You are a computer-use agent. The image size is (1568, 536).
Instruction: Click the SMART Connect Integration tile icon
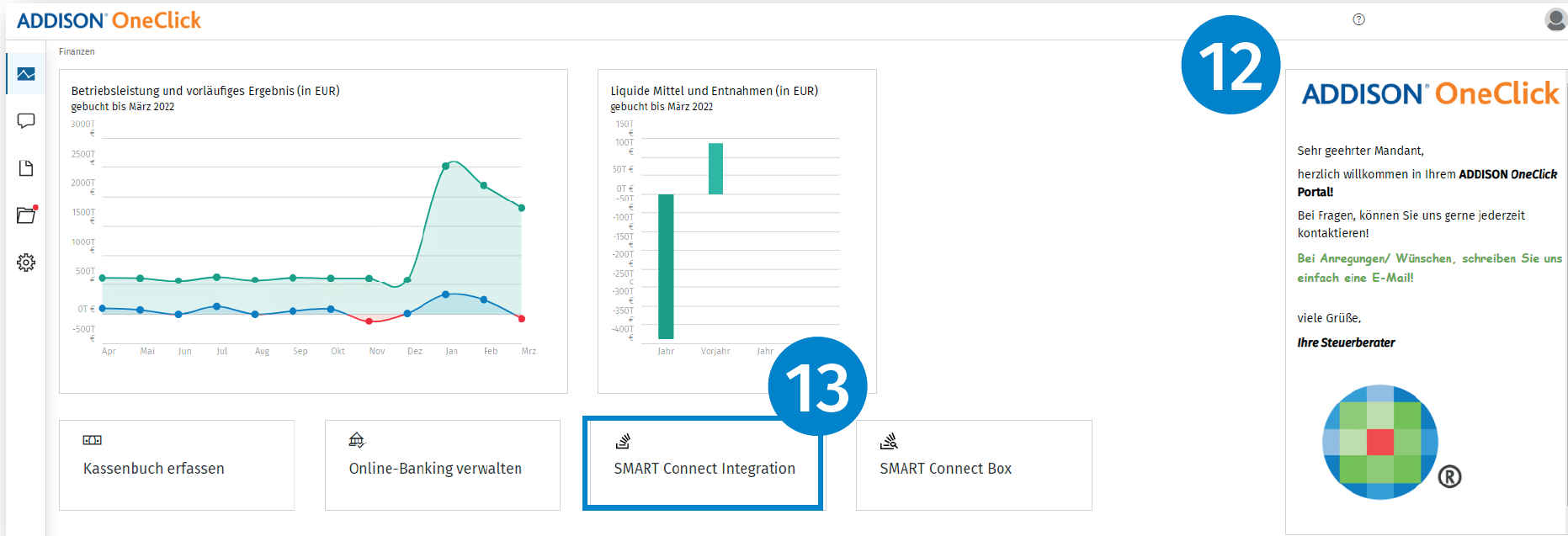point(623,440)
